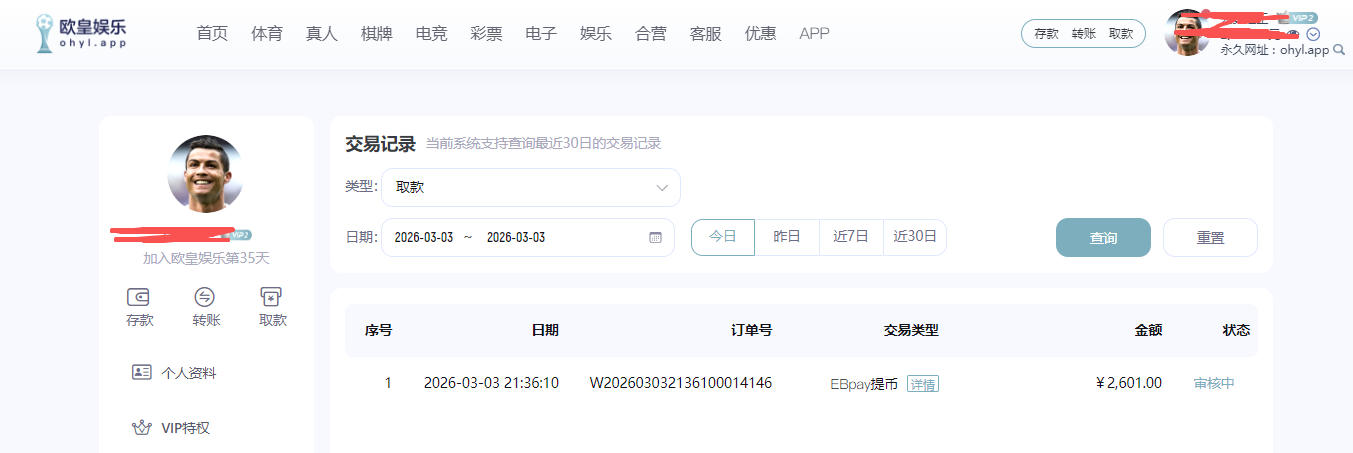
Task: Open 个人资料 profile card icon
Action: coord(142,372)
